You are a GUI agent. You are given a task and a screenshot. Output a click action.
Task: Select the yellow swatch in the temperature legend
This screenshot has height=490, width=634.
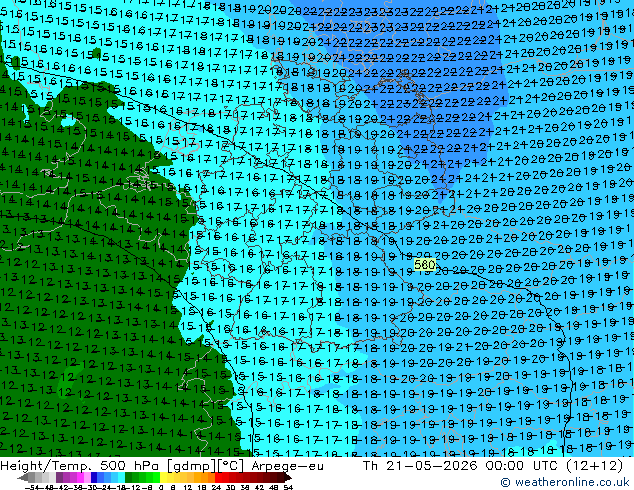coord(163,477)
